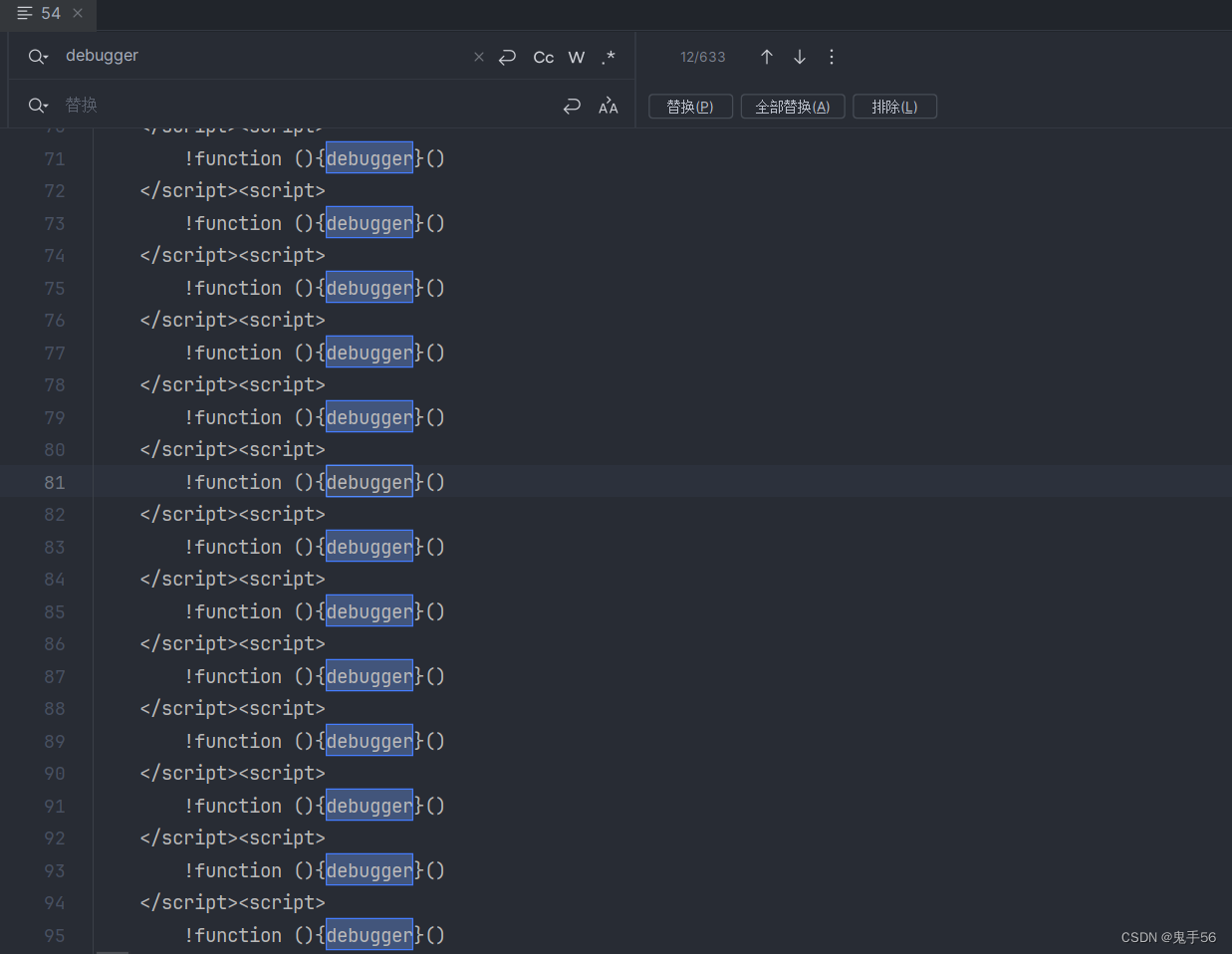Focus the debugger search input field
The height and width of the screenshot is (954, 1232).
click(264, 56)
